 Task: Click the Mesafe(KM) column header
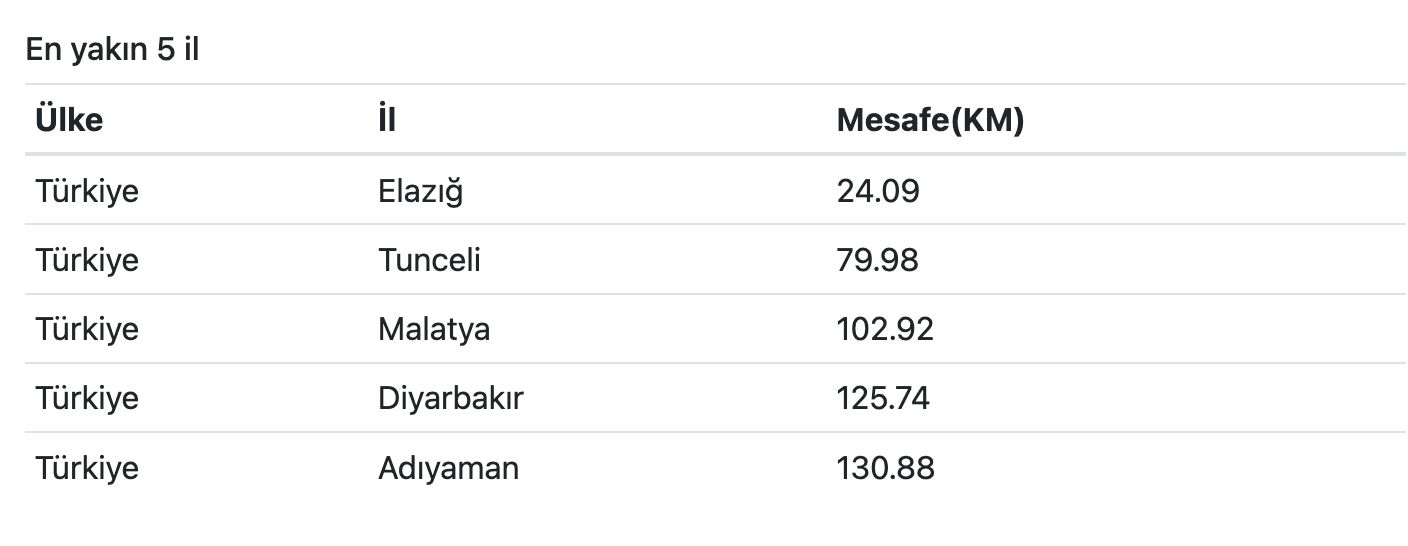coord(930,120)
